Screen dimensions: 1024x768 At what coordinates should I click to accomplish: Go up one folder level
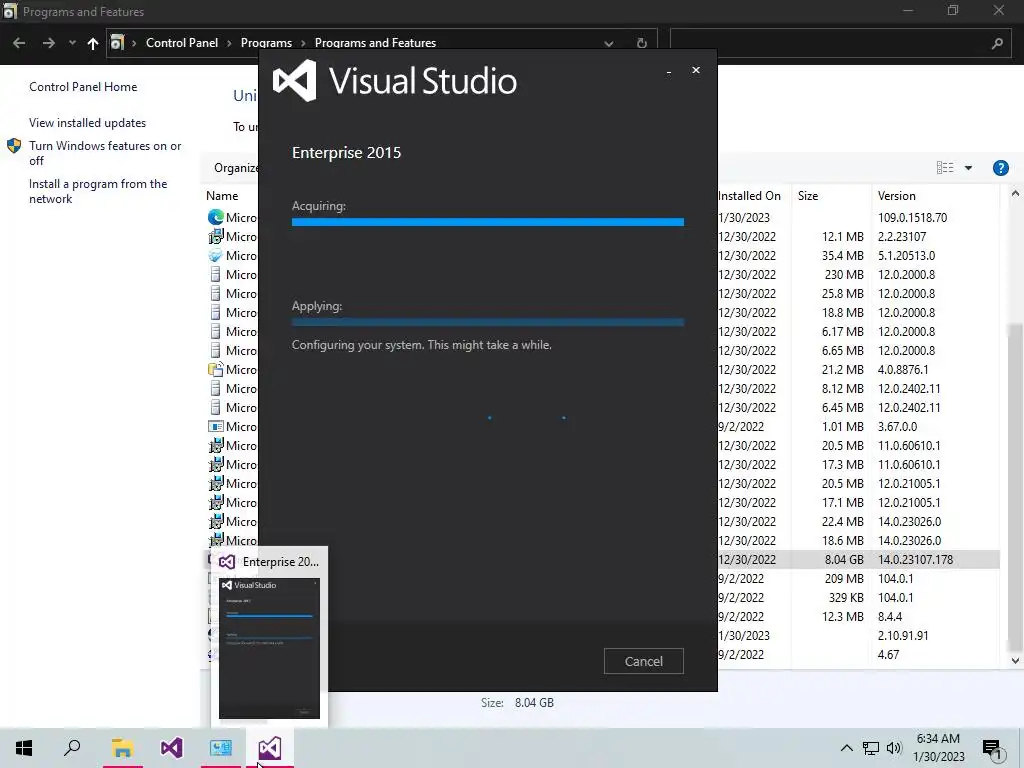coord(93,43)
